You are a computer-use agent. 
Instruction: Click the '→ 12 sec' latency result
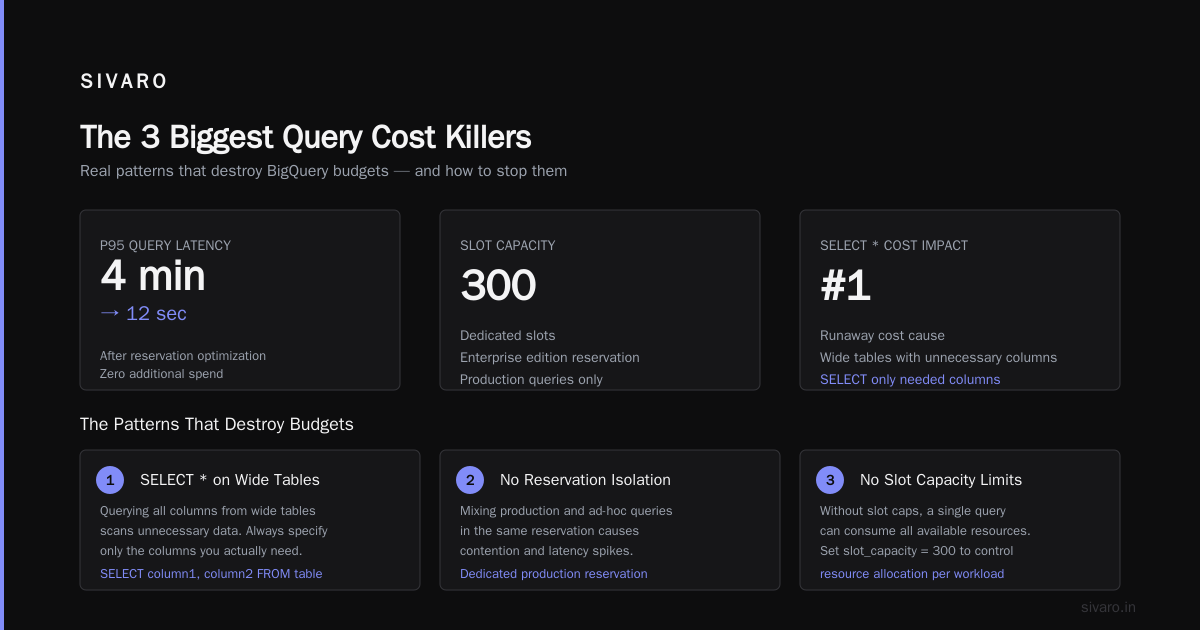143,313
